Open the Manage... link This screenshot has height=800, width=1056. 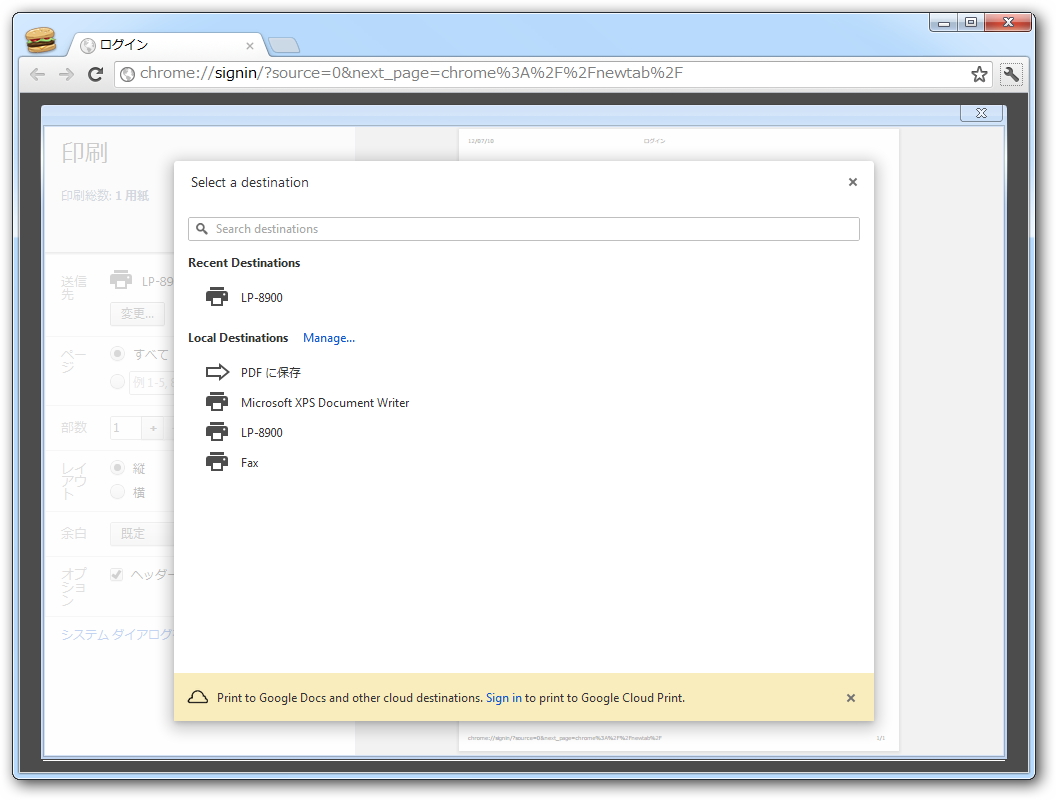329,338
